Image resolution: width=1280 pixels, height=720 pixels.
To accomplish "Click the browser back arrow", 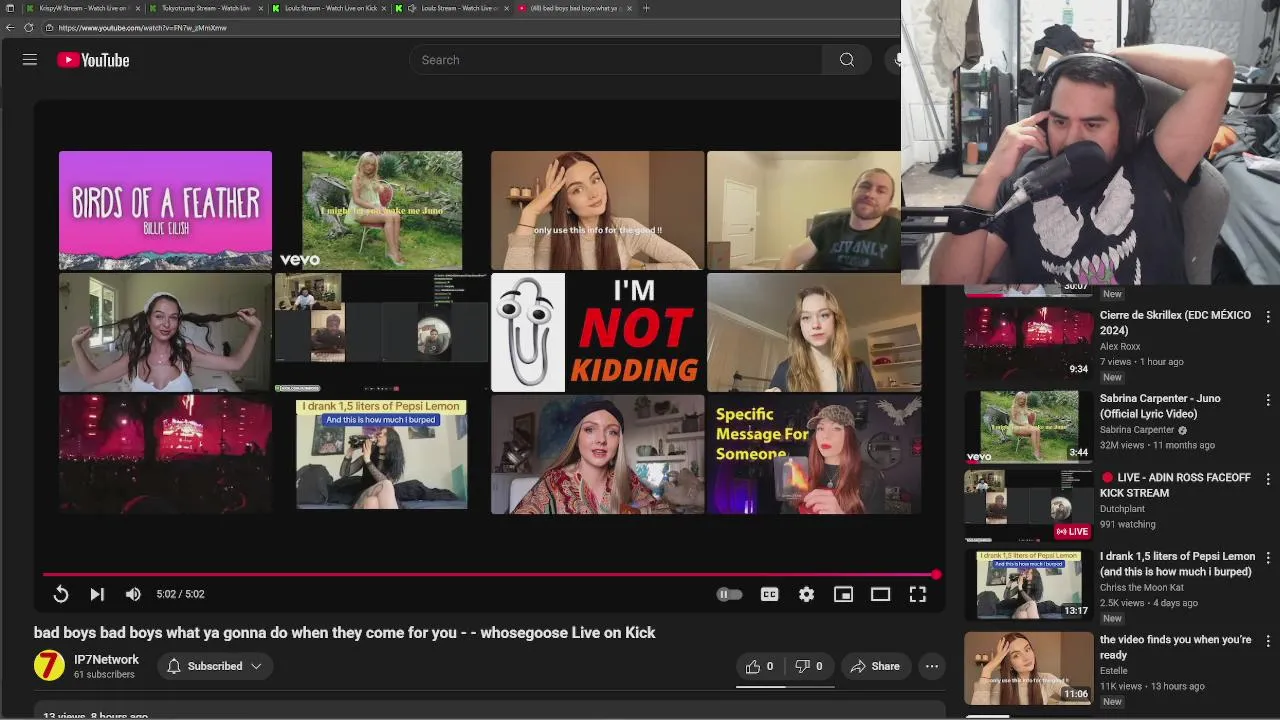I will (10, 28).
